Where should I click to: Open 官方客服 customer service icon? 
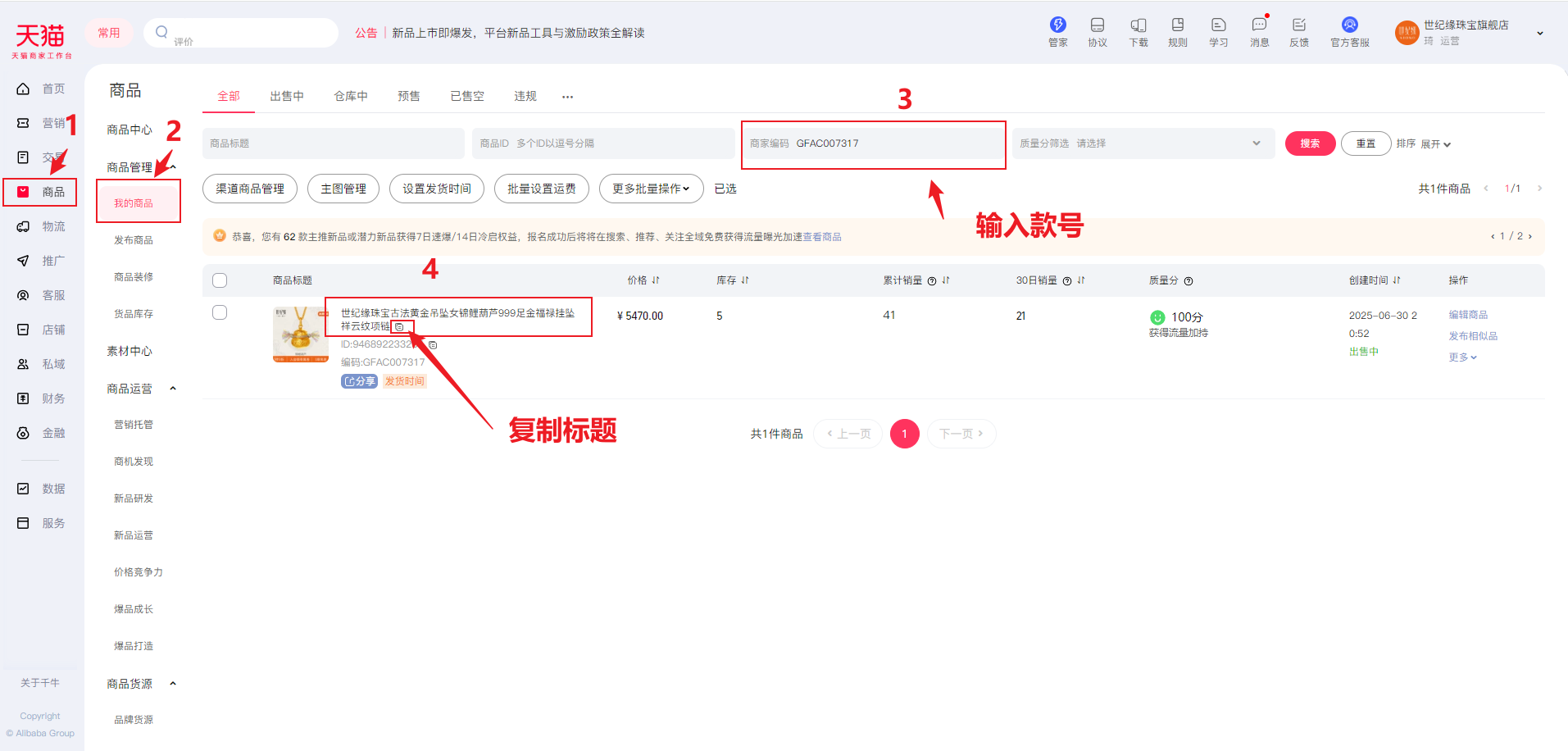(x=1349, y=25)
